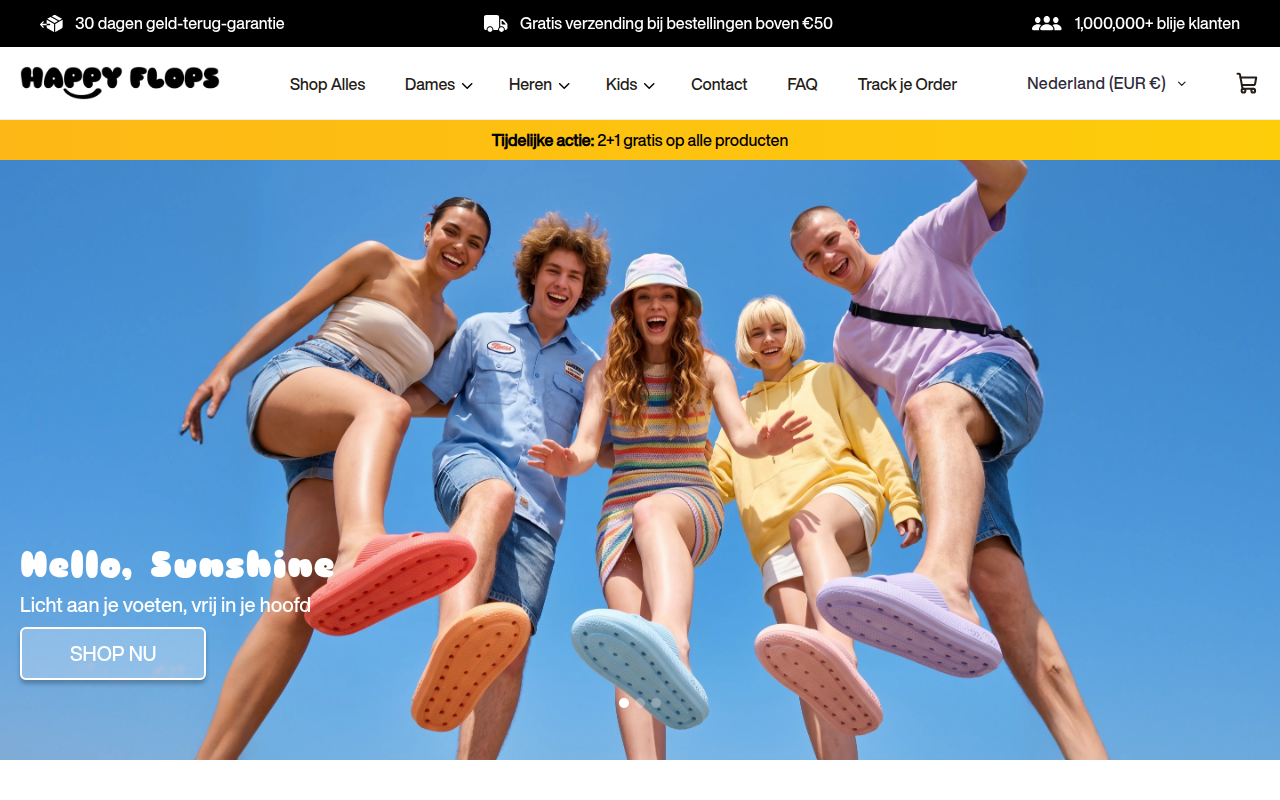The image size is (1280, 800).
Task: Click the happy customers people icon
Action: (x=1047, y=23)
